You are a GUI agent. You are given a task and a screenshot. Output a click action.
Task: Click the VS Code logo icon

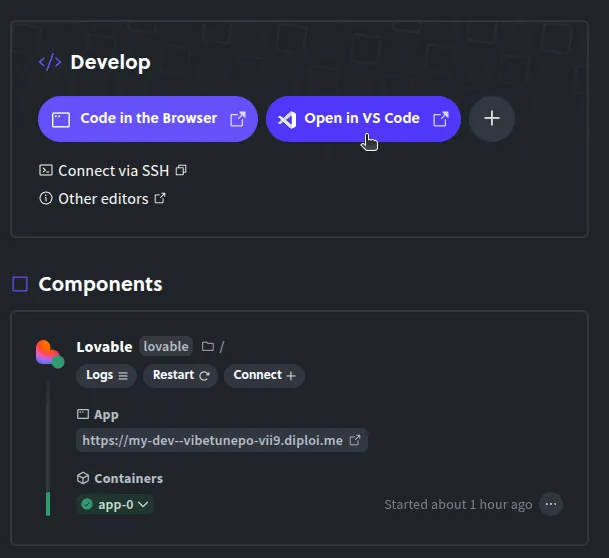(x=287, y=119)
